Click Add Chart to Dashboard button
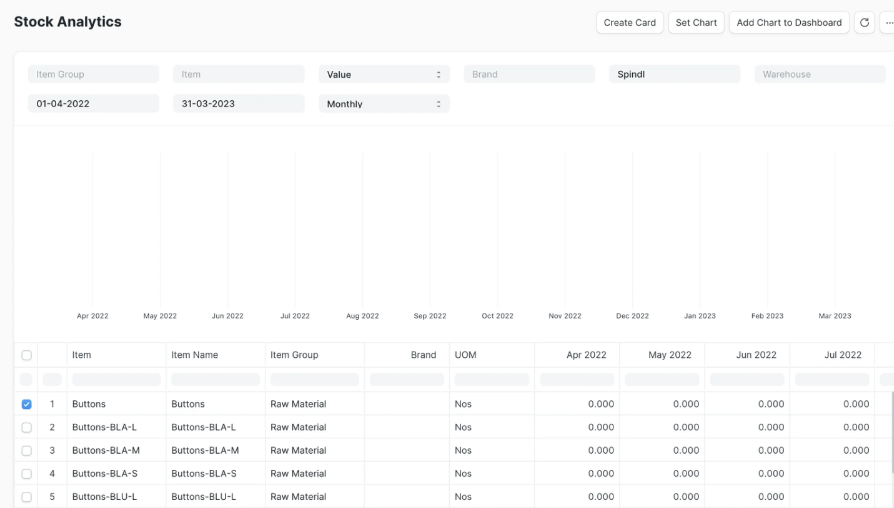This screenshot has width=894, height=508. tap(789, 23)
